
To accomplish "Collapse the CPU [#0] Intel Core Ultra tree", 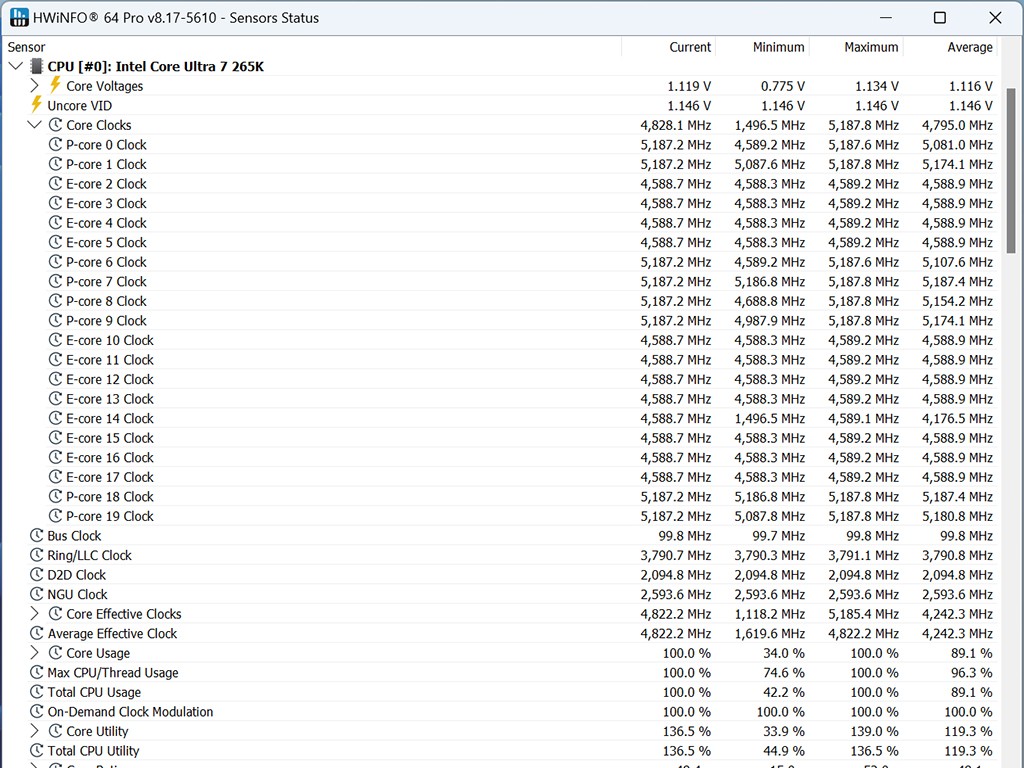I will pos(15,67).
